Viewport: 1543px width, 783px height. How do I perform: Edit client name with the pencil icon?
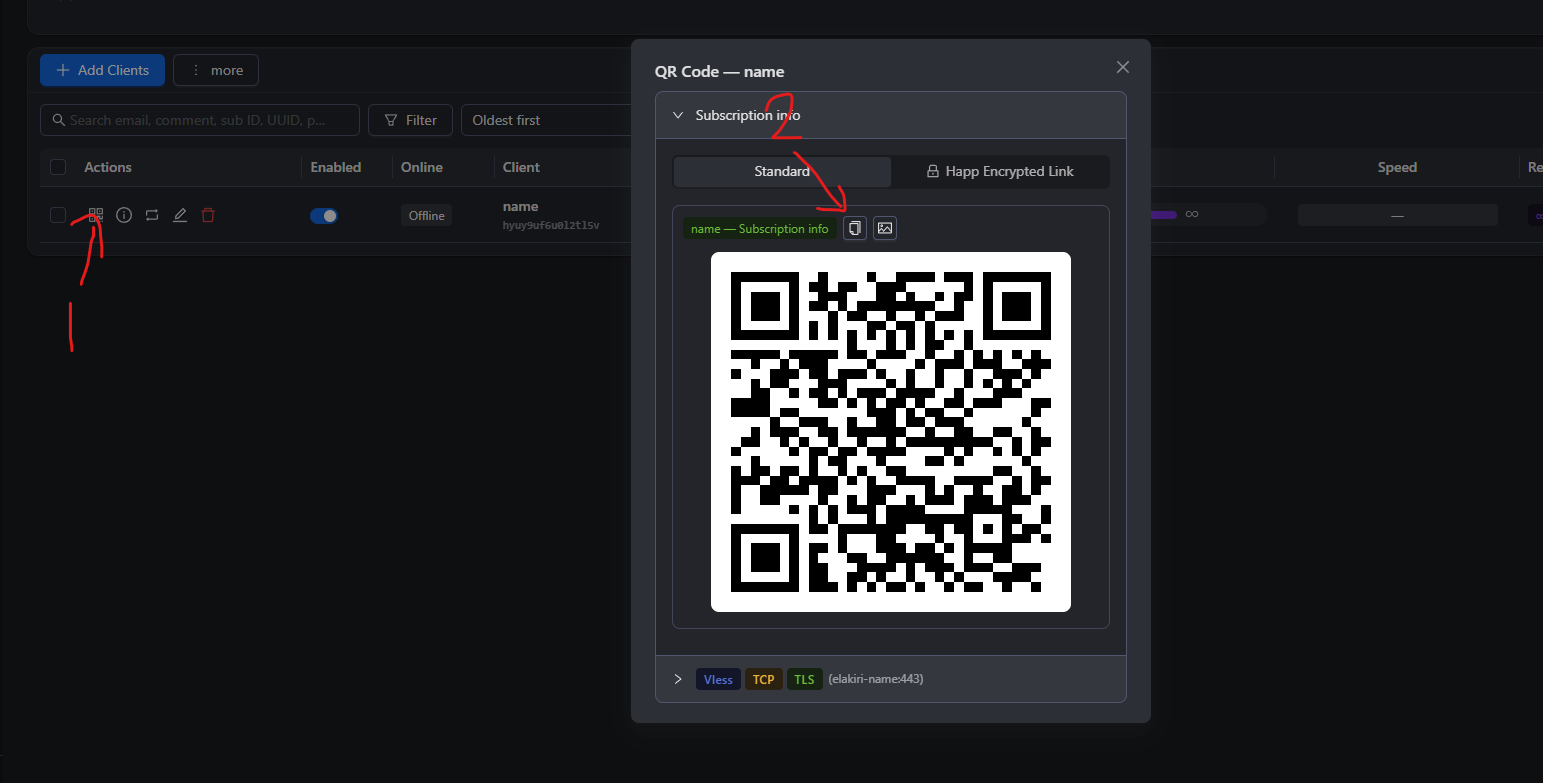coord(180,215)
